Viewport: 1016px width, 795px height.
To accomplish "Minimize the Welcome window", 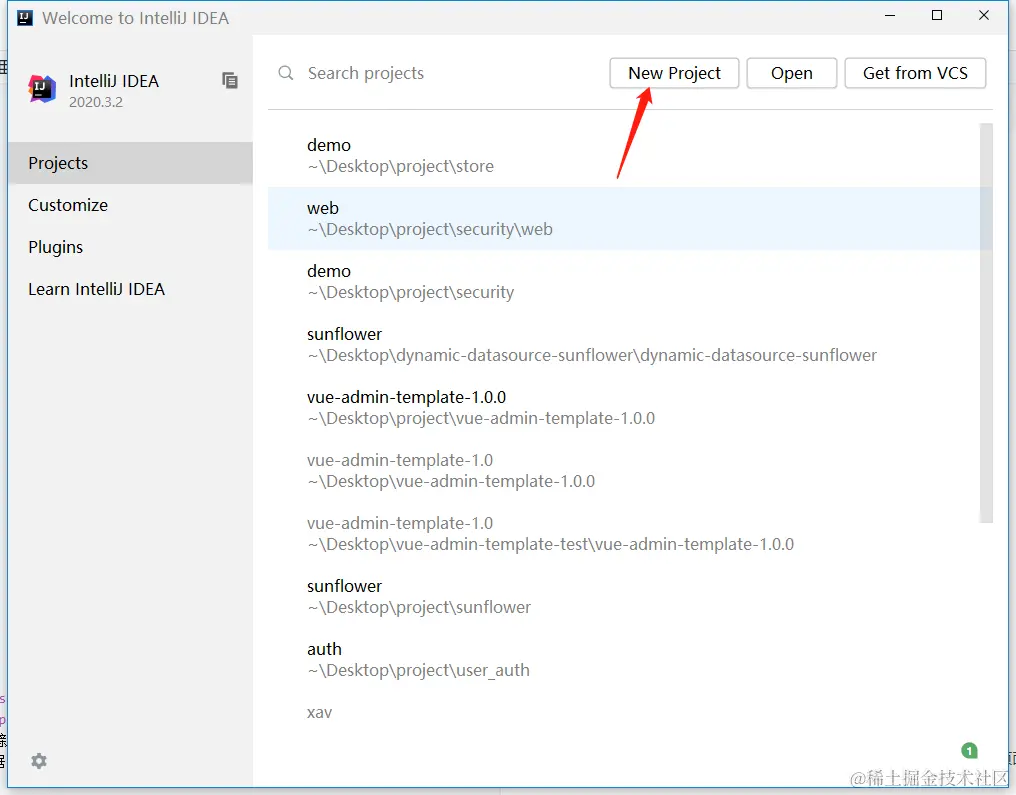I will coord(890,16).
